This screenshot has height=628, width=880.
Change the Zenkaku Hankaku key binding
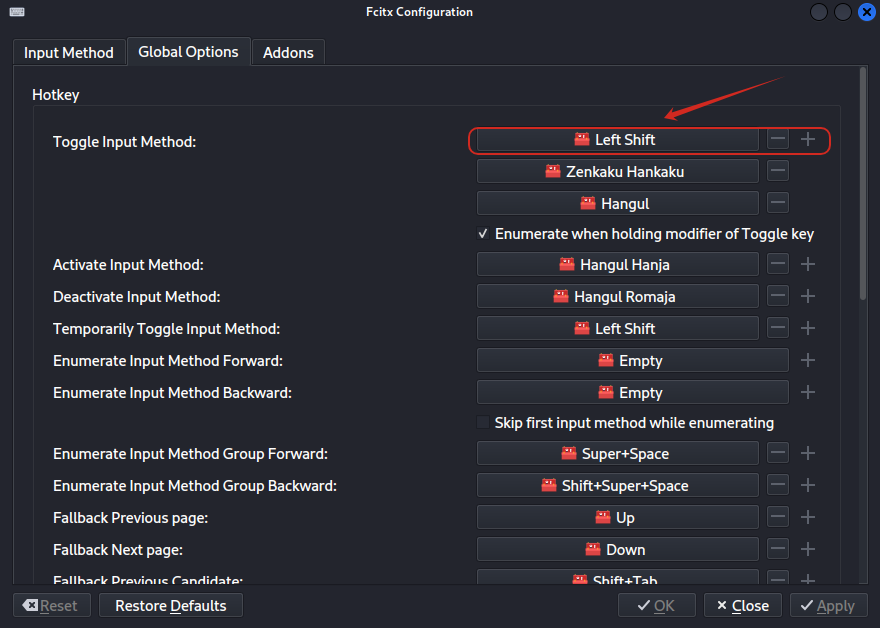pos(617,171)
